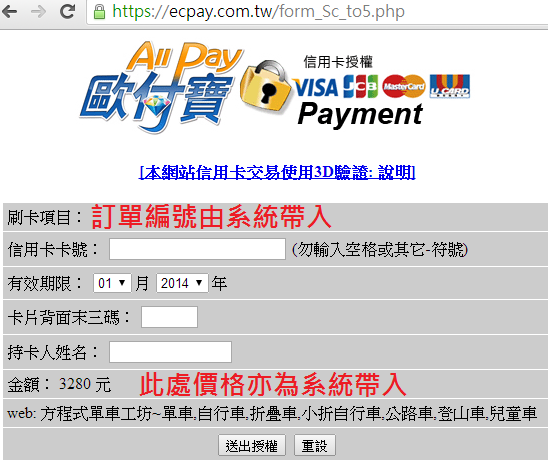Open the expiry month dropdown
Image resolution: width=548 pixels, height=460 pixels.
pyautogui.click(x=112, y=283)
